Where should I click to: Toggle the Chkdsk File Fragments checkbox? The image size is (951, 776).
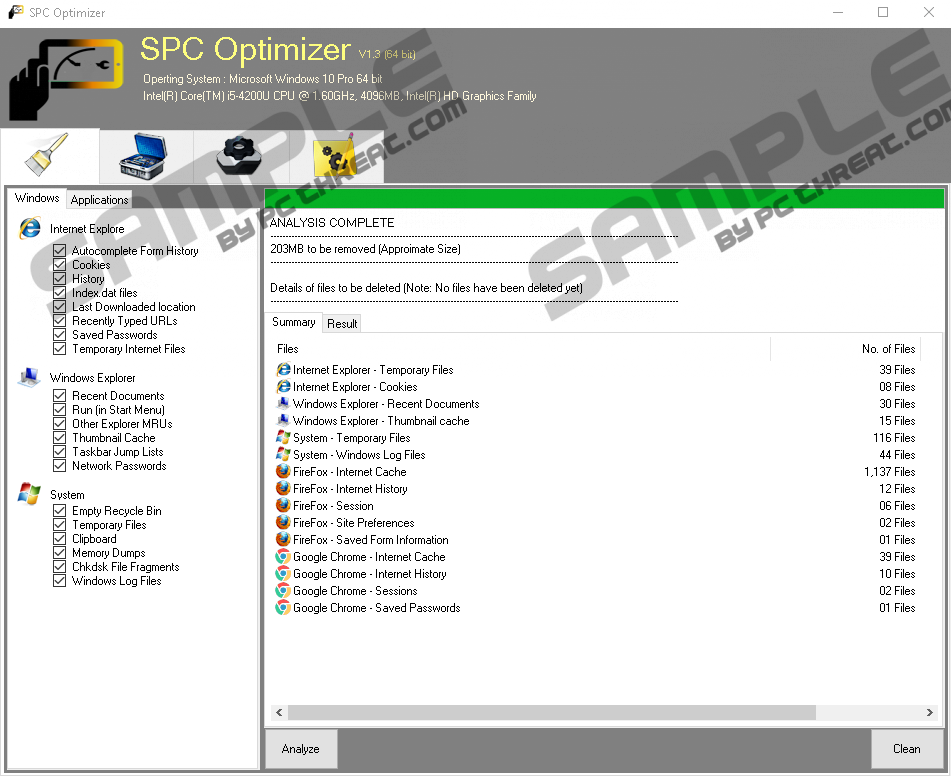coord(59,567)
